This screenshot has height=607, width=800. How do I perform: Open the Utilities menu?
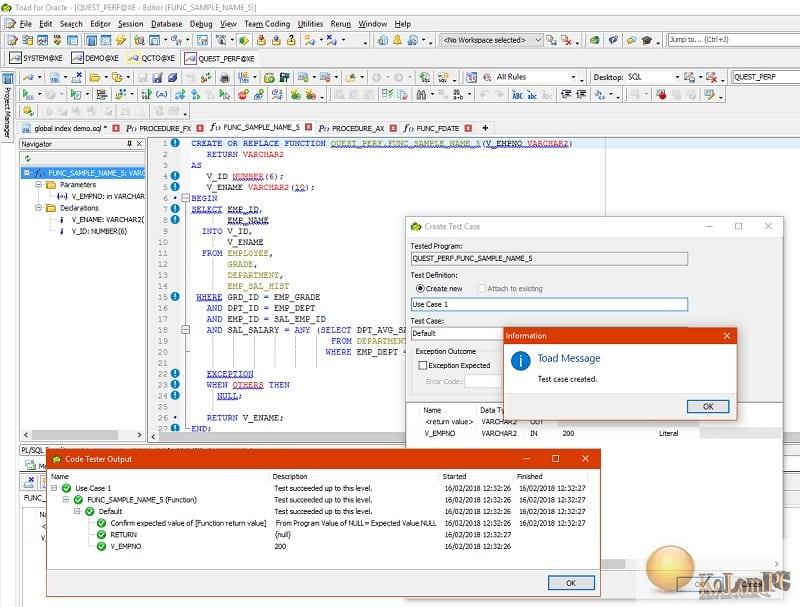coord(310,24)
